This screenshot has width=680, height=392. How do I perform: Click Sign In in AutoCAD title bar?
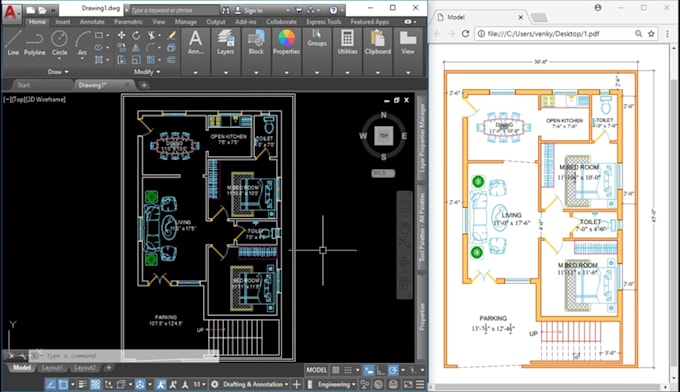coord(253,10)
